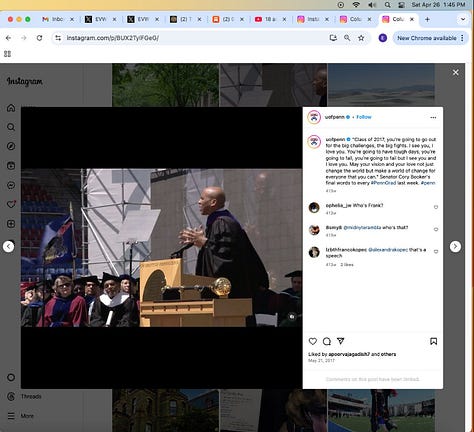Bookmark page with star icon
Image resolution: width=474 pixels, height=432 pixels.
click(361, 38)
